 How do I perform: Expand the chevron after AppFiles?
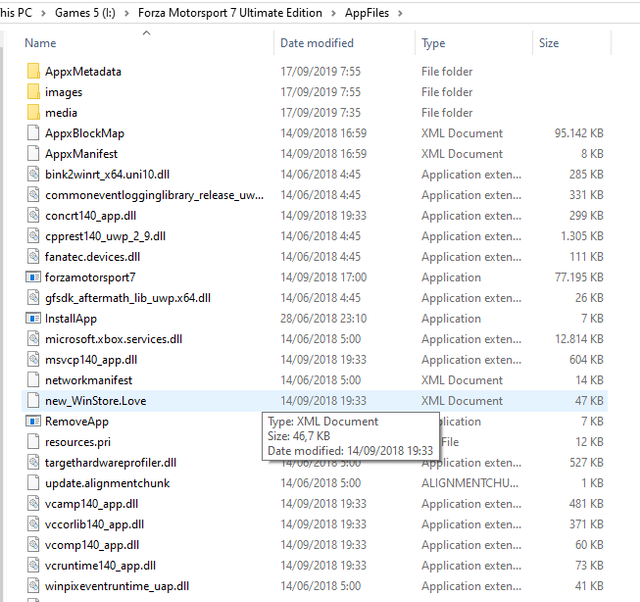pos(400,13)
